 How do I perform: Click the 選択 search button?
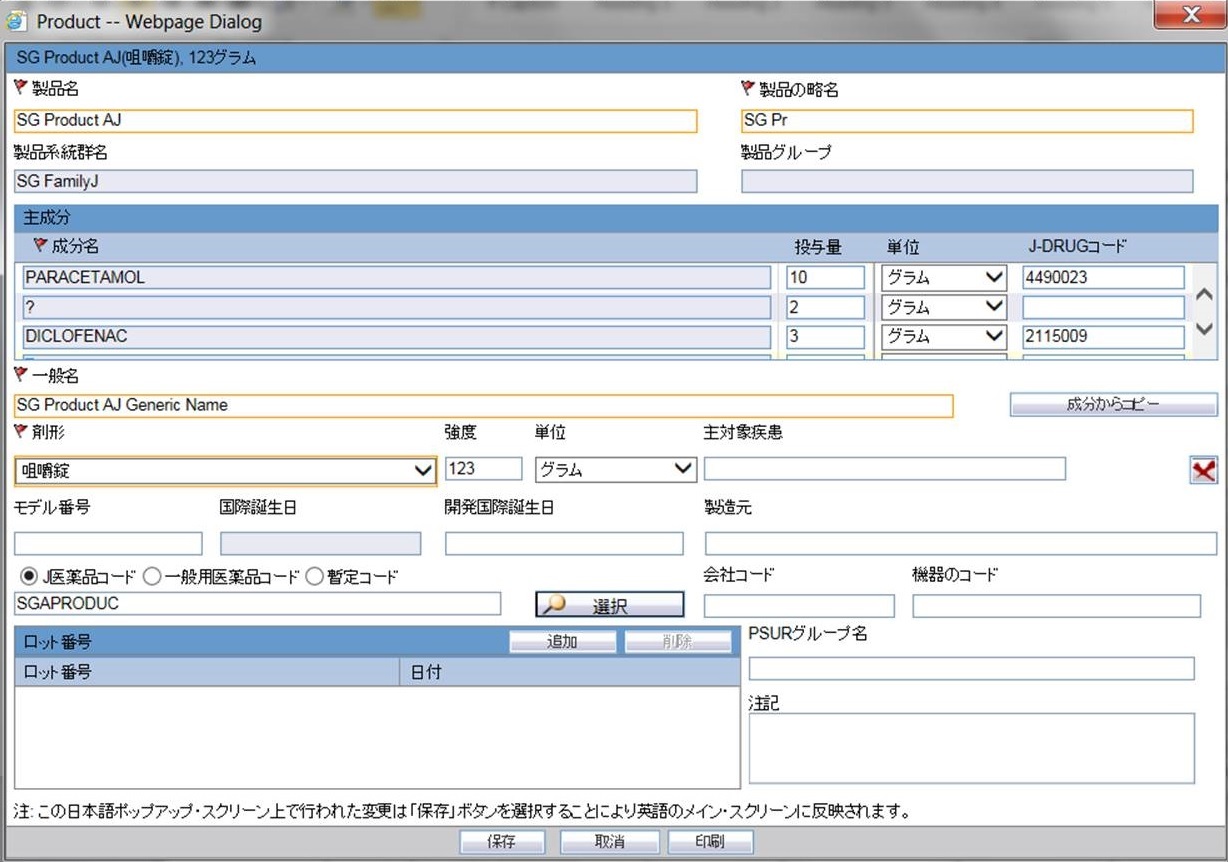click(x=610, y=605)
